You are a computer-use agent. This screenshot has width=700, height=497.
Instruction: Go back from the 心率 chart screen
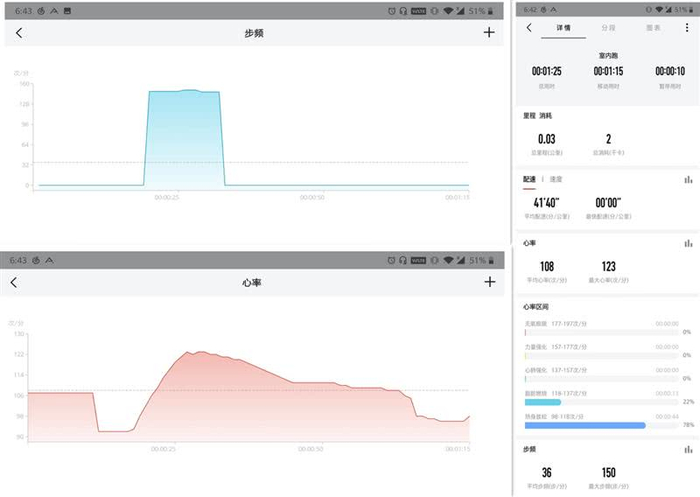(x=14, y=282)
